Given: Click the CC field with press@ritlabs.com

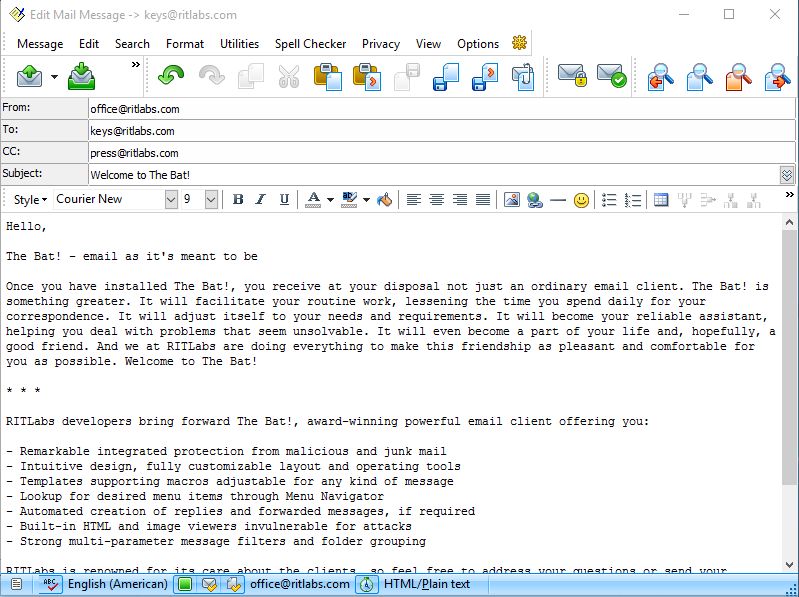Looking at the screenshot, I should (x=441, y=153).
